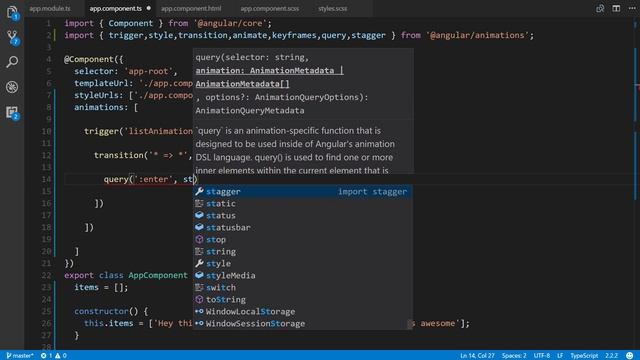The image size is (640, 360).
Task: Click the editor vertical scrollbar
Action: [636, 184]
